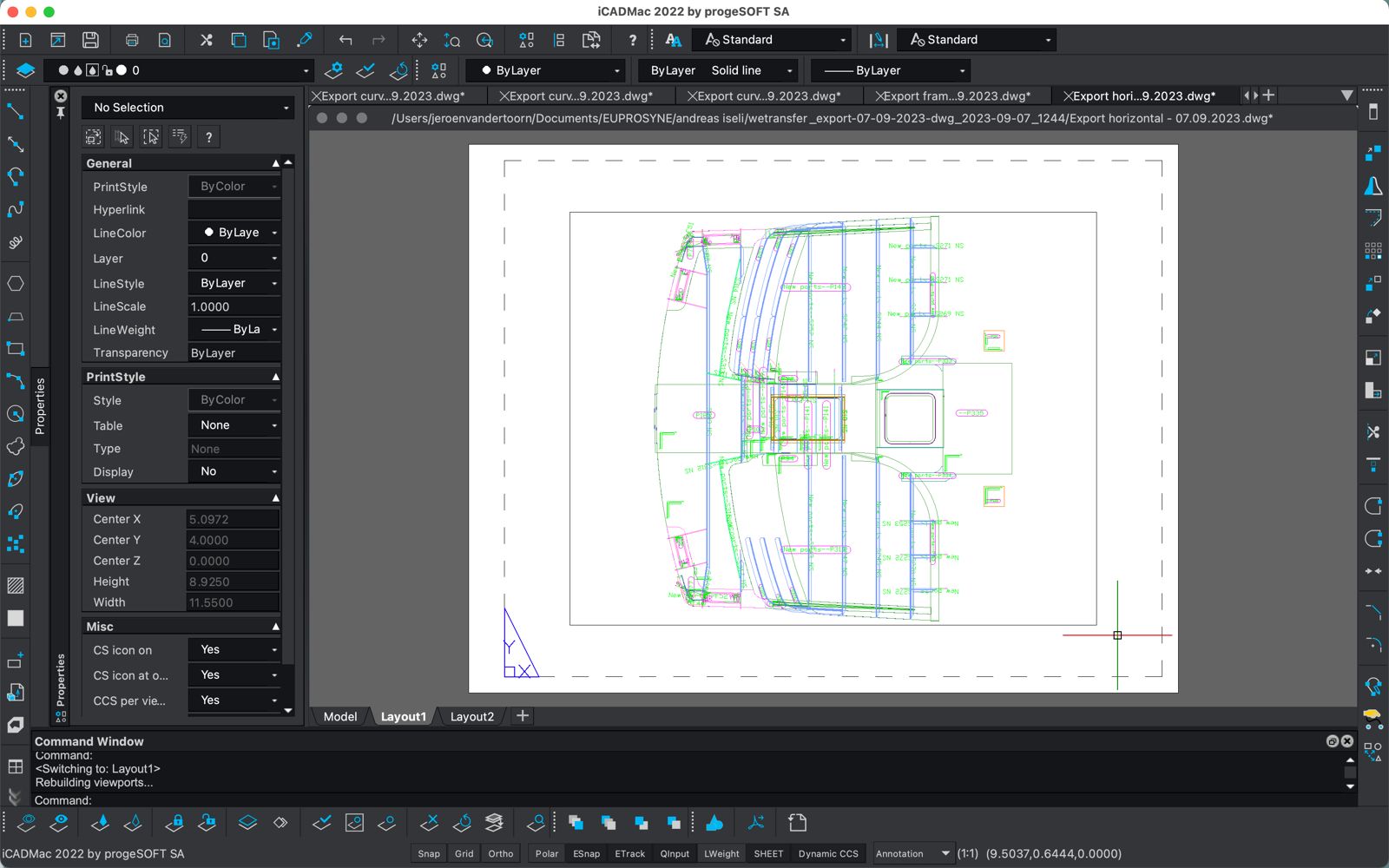Open the Layers manager icon
The height and width of the screenshot is (868, 1389).
(25, 70)
